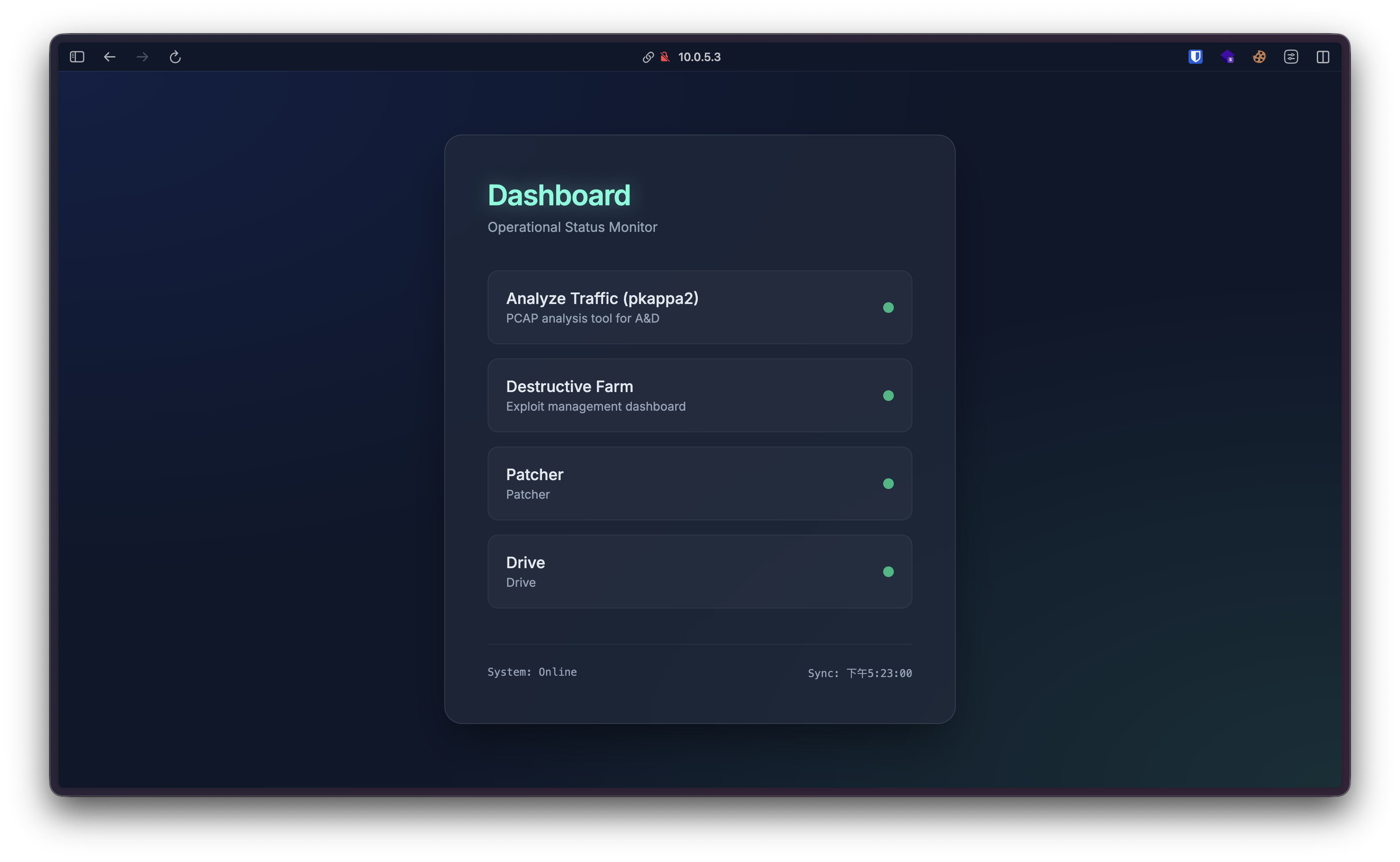Click green status dot for Destructive Farm

coord(888,396)
